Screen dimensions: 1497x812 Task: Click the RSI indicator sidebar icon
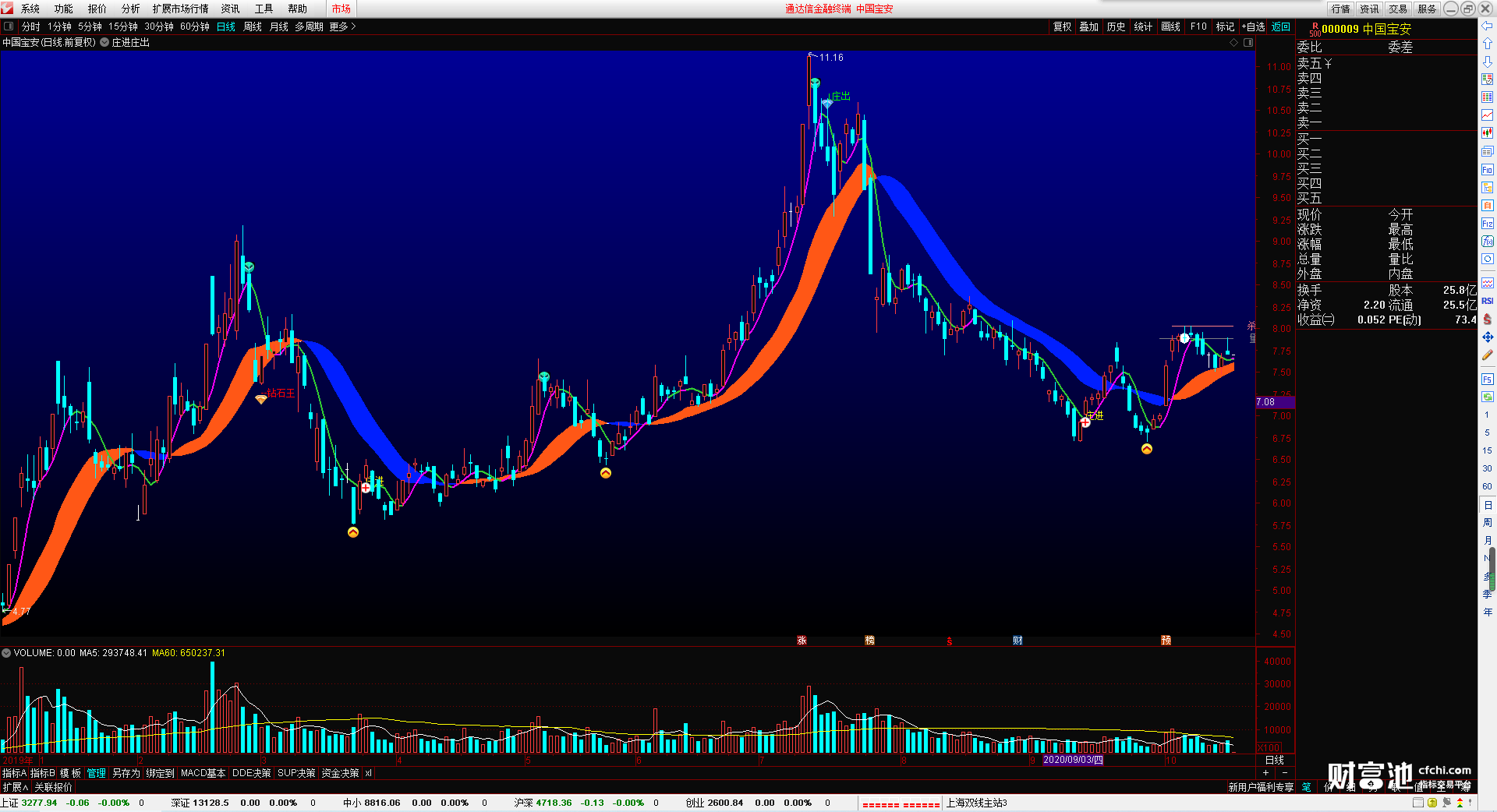[x=1487, y=301]
